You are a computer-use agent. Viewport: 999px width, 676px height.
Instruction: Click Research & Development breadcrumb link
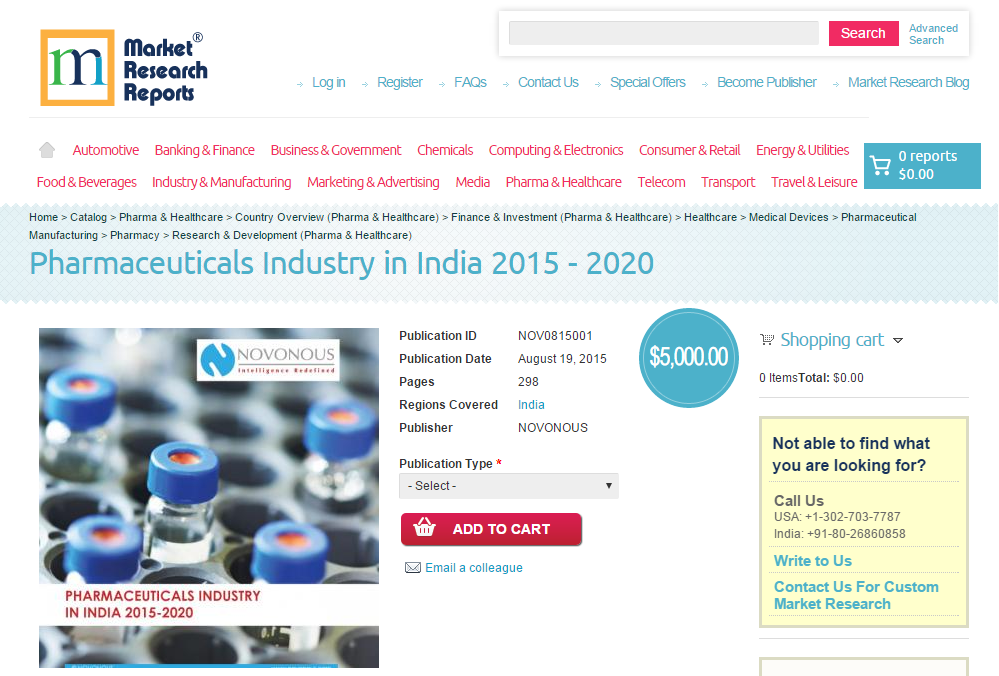292,235
